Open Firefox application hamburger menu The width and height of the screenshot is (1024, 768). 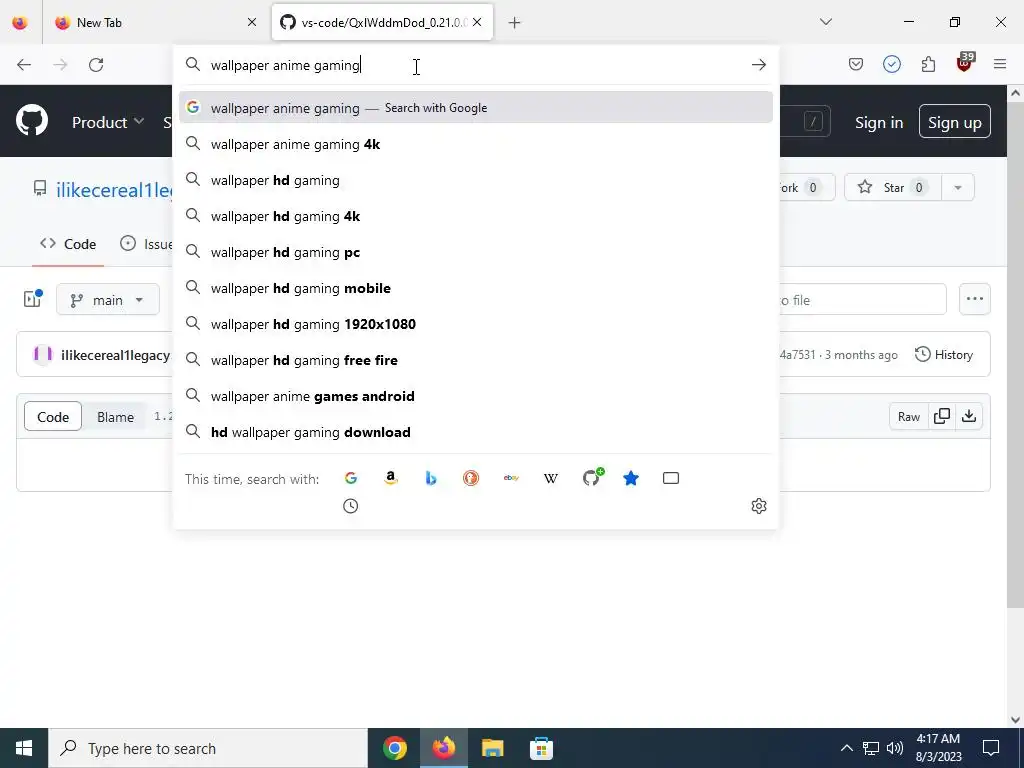point(1000,64)
